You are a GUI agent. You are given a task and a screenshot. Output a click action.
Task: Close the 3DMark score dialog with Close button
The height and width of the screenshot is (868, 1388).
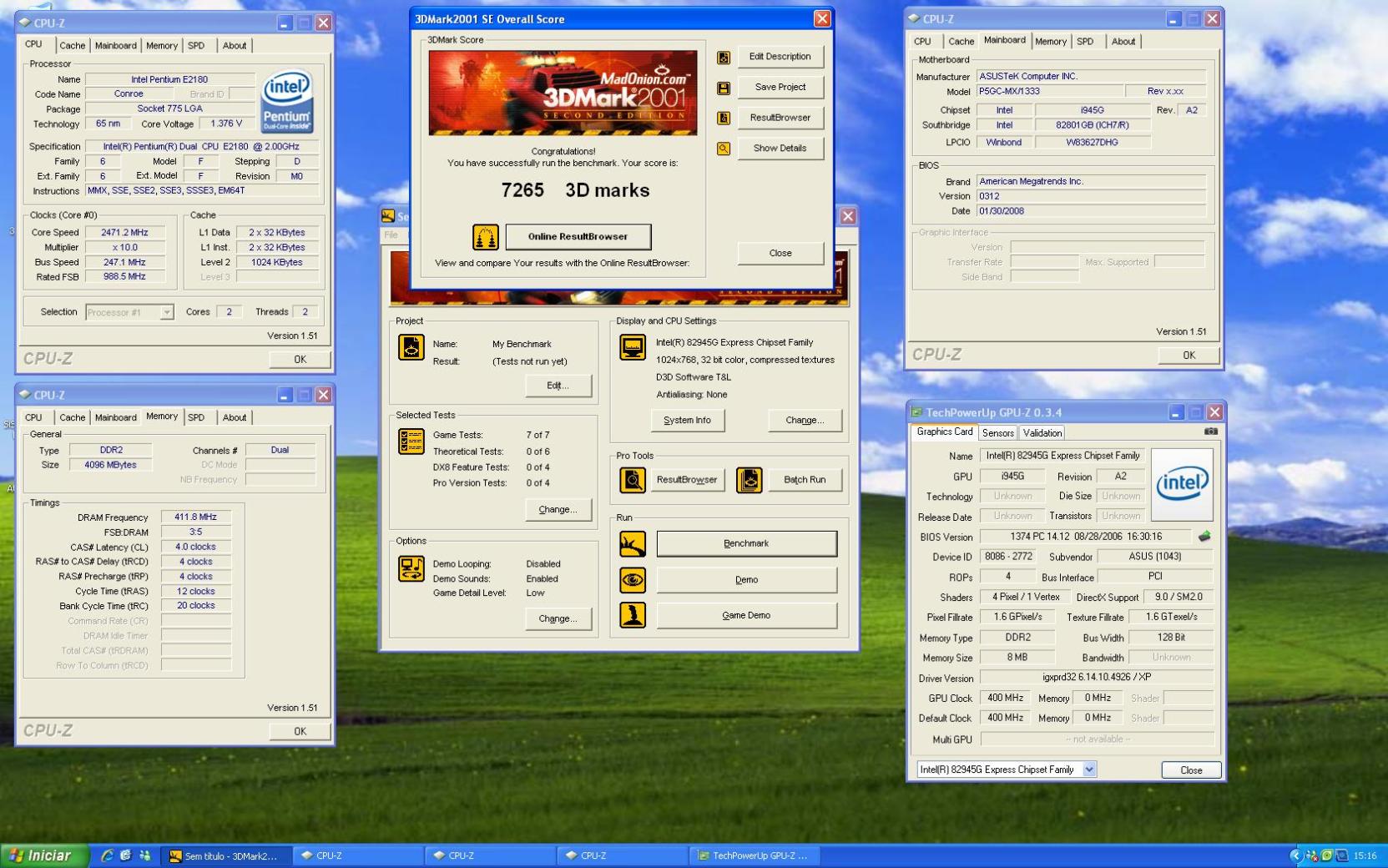780,253
